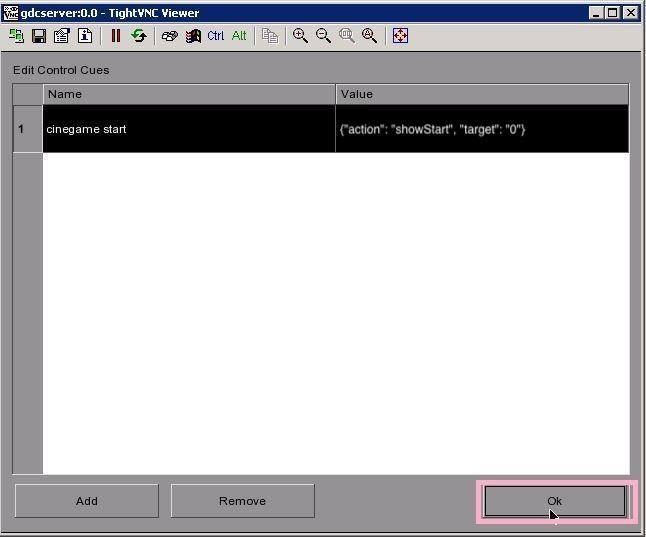Click the Add button
Viewport: 646px width, 537px height.
[x=87, y=501]
